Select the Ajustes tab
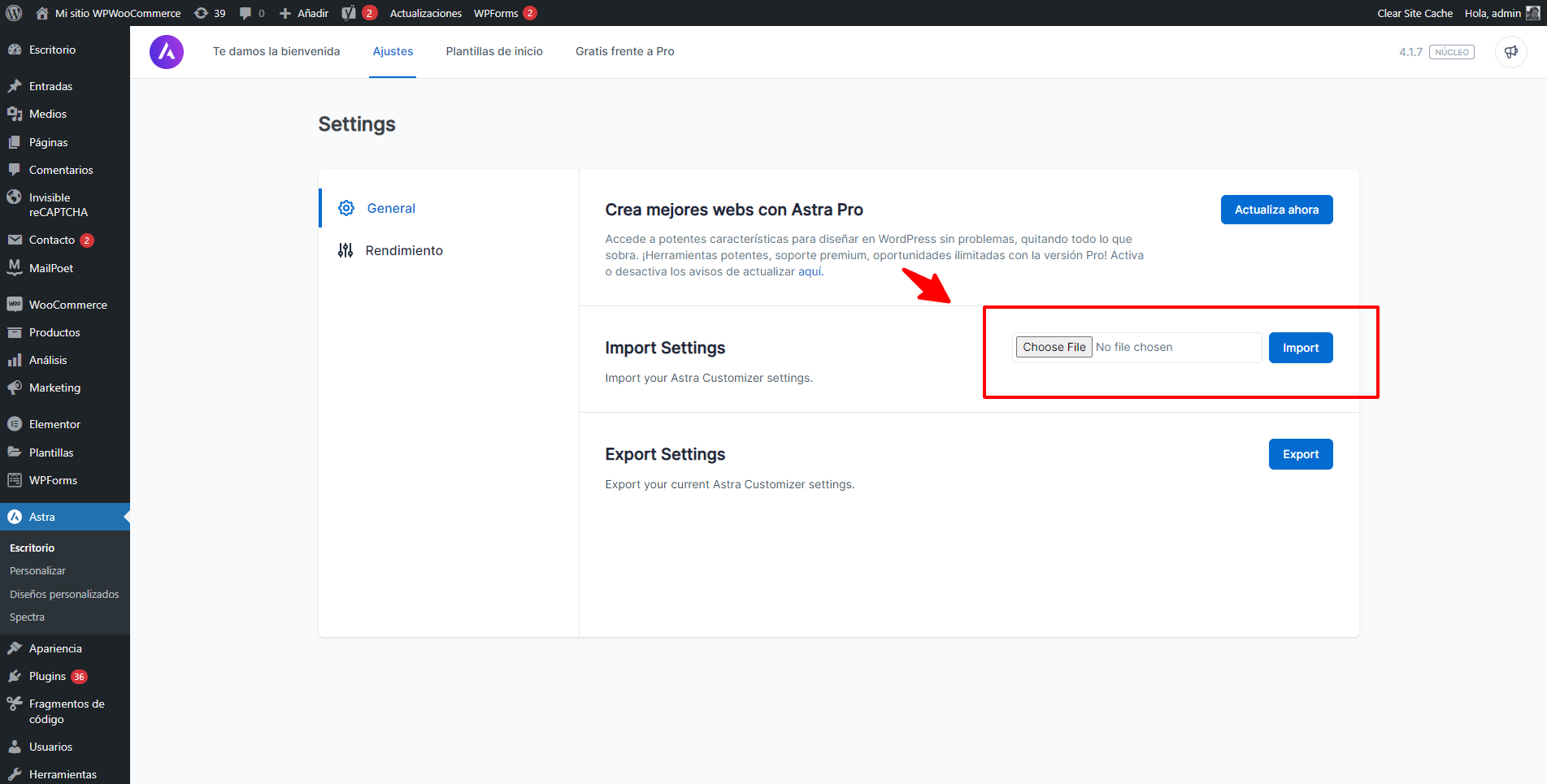 (x=393, y=51)
